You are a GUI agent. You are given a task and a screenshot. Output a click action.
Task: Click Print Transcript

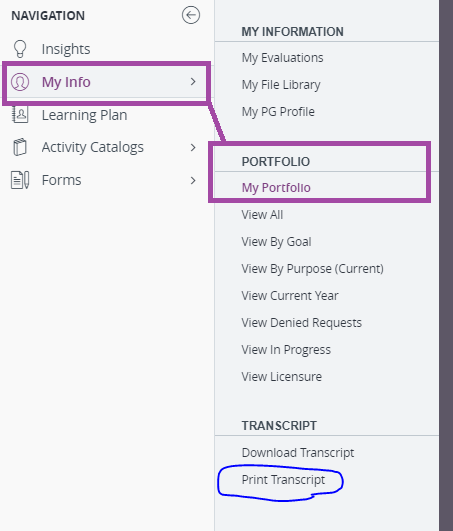coord(283,480)
